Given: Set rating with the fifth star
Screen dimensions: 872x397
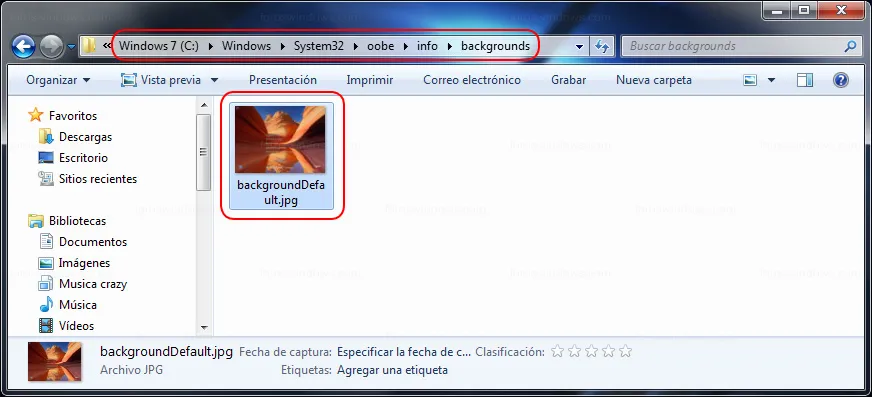Looking at the screenshot, I should pos(626,351).
